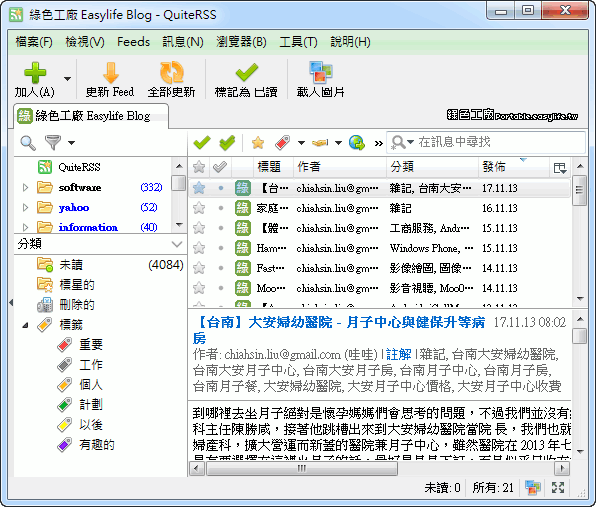Click the column chooser icon in news header
Viewport: 596px width, 507px height.
click(560, 168)
